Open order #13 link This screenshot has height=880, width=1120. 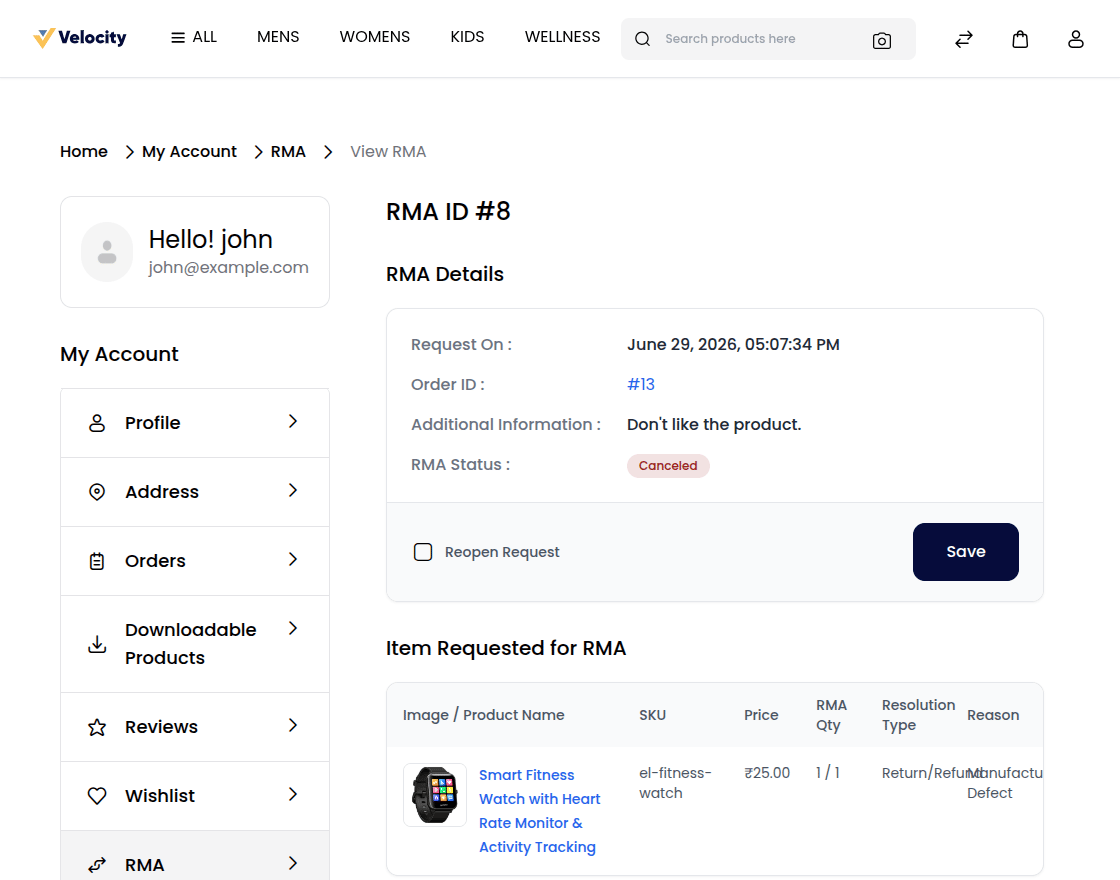pyautogui.click(x=641, y=384)
